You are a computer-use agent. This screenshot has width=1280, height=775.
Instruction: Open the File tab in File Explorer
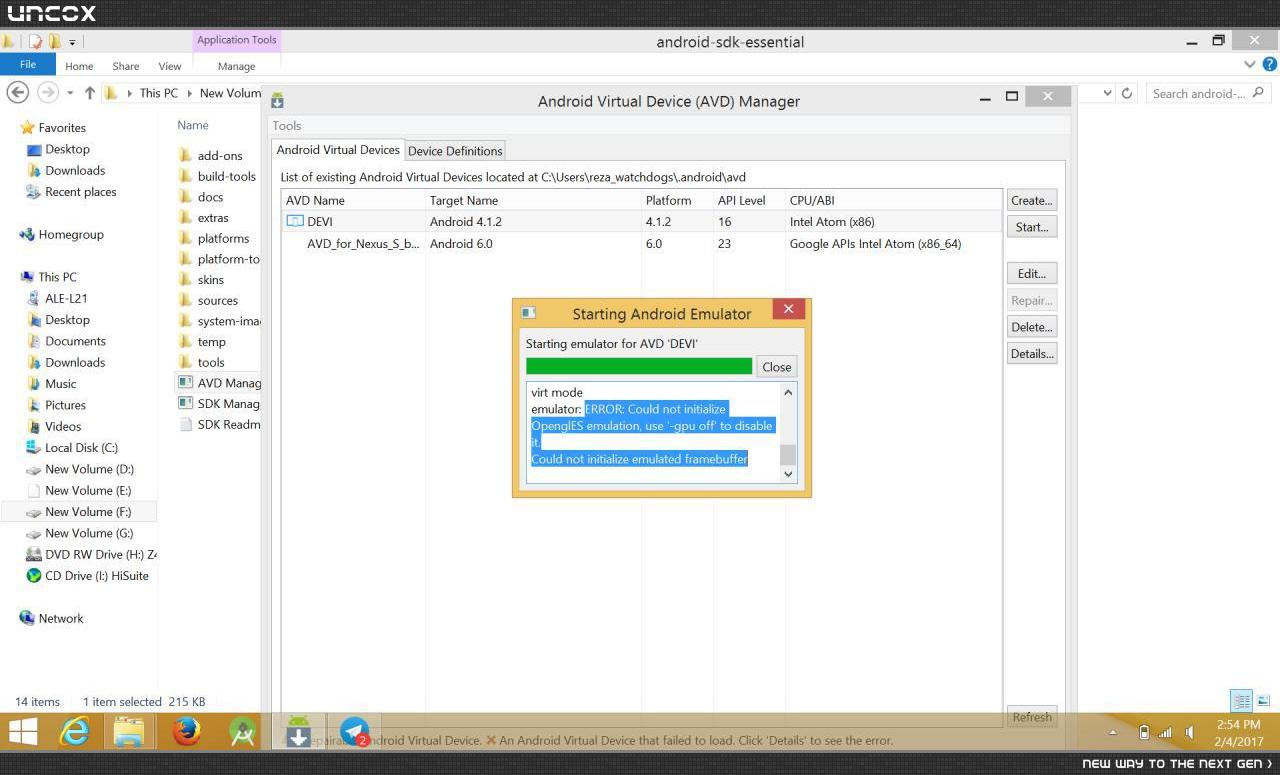point(28,64)
